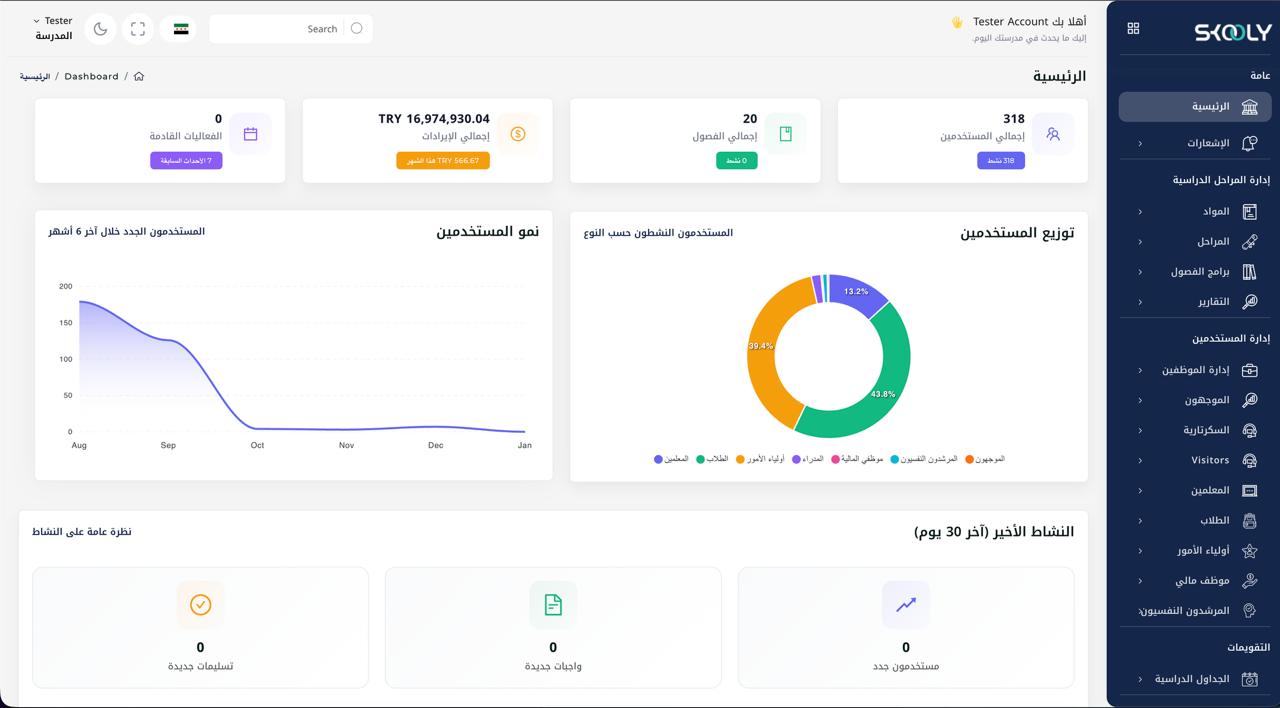Viewport: 1280px width, 708px height.
Task: Click the grid icon beside the Skooly logo
Action: [1133, 29]
